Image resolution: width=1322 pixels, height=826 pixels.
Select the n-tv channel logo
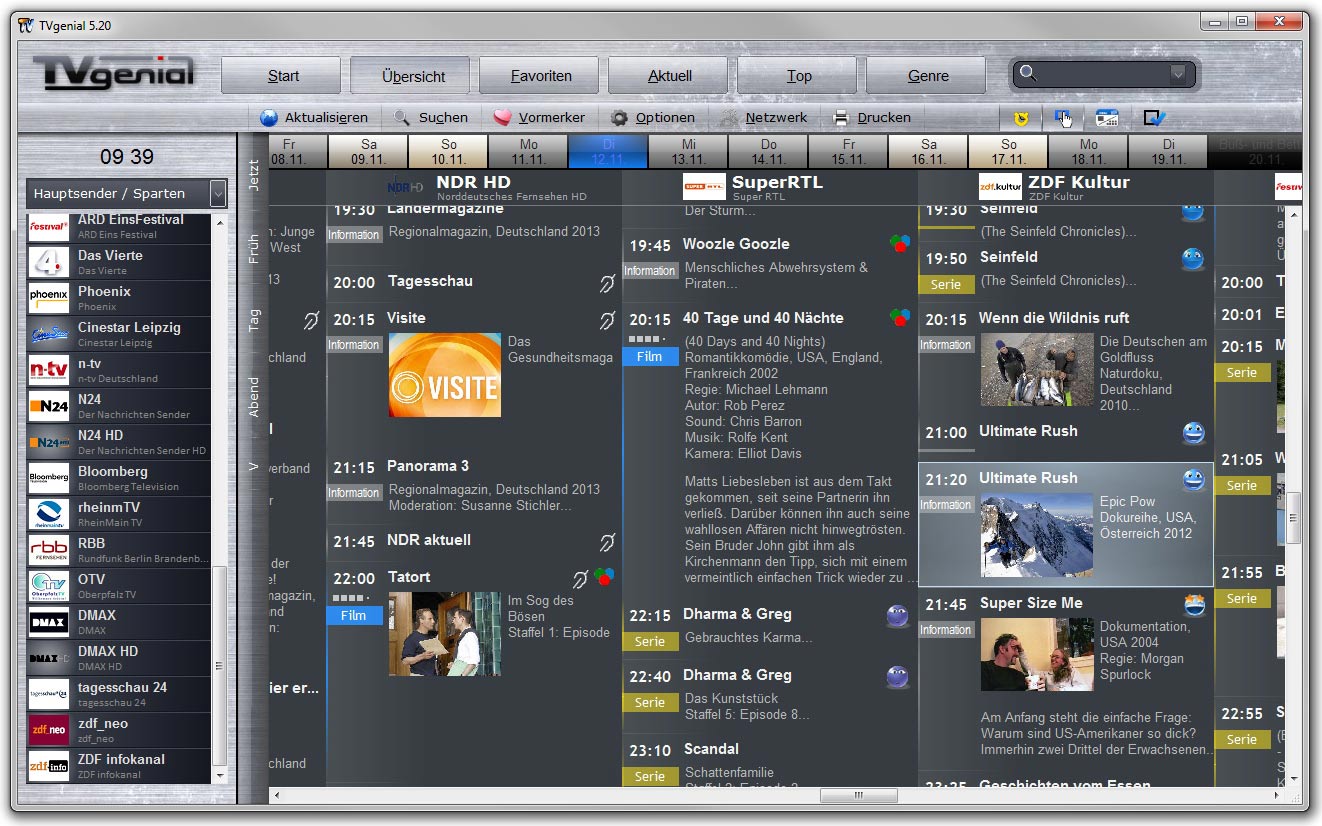click(48, 370)
